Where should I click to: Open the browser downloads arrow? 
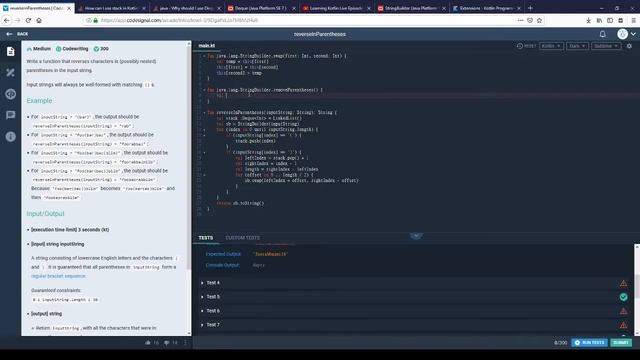(x=589, y=20)
